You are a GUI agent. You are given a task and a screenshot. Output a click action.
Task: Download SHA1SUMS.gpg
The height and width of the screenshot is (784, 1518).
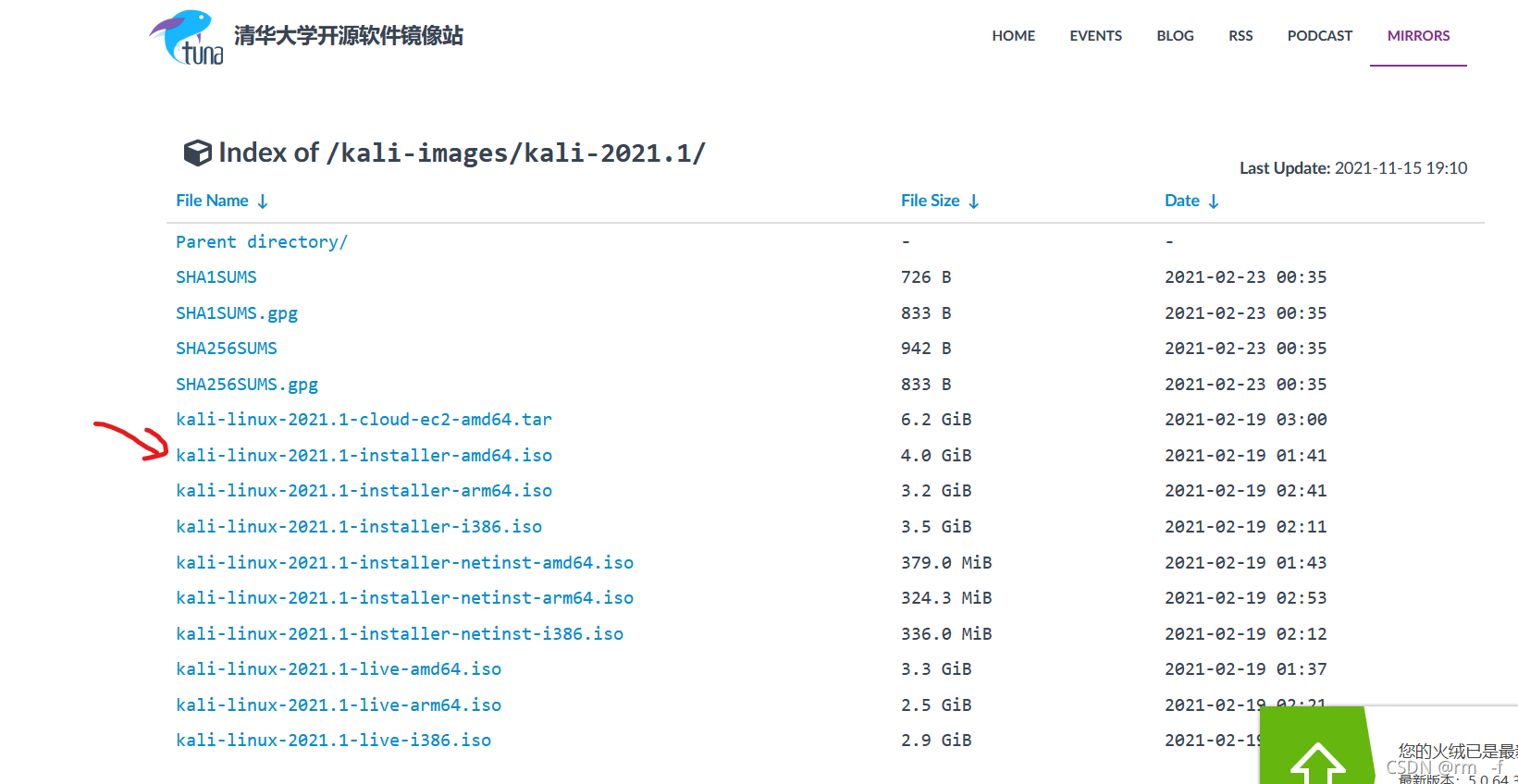point(237,313)
